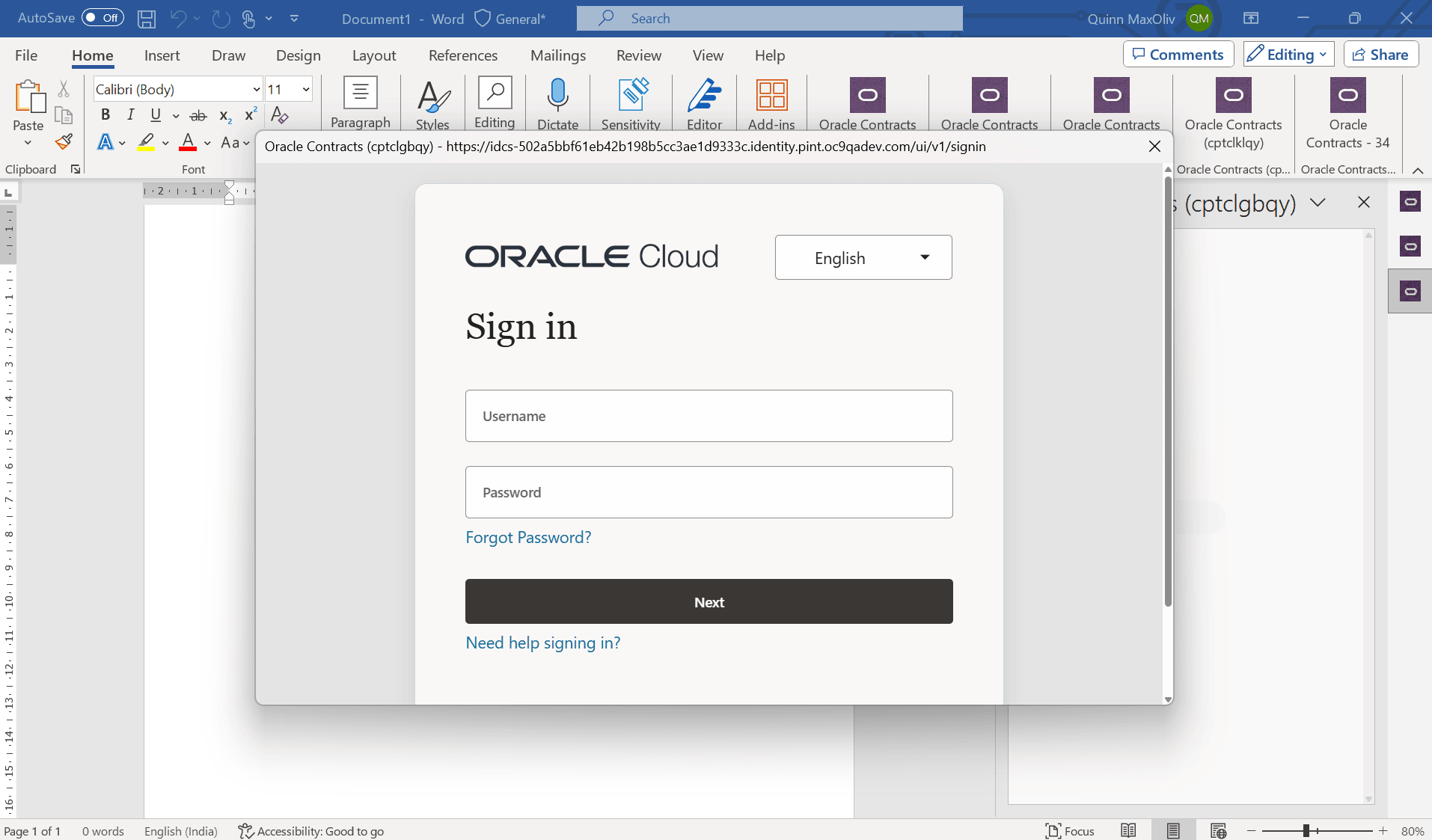Toggle Subscript formatting

coord(225,115)
